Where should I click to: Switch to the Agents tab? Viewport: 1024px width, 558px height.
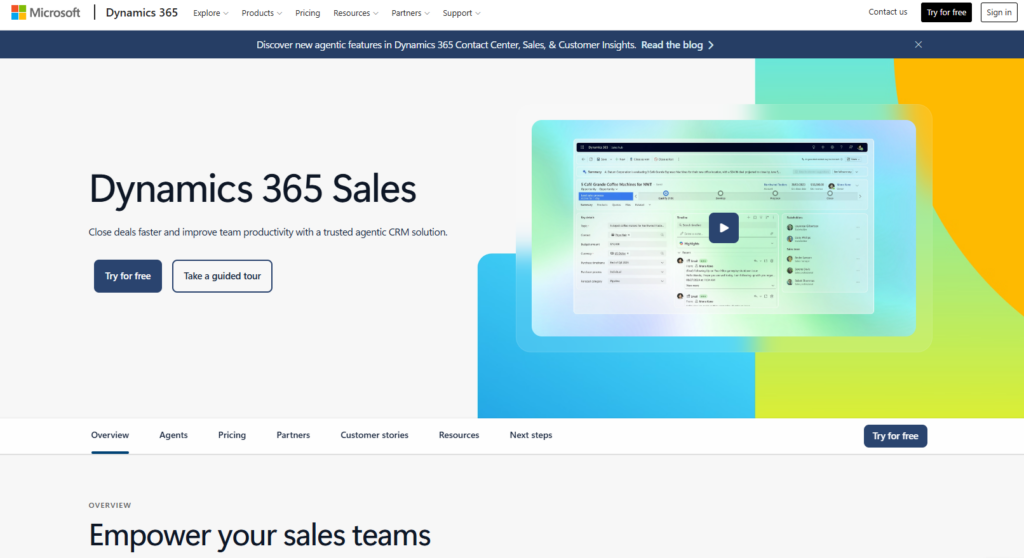(173, 435)
